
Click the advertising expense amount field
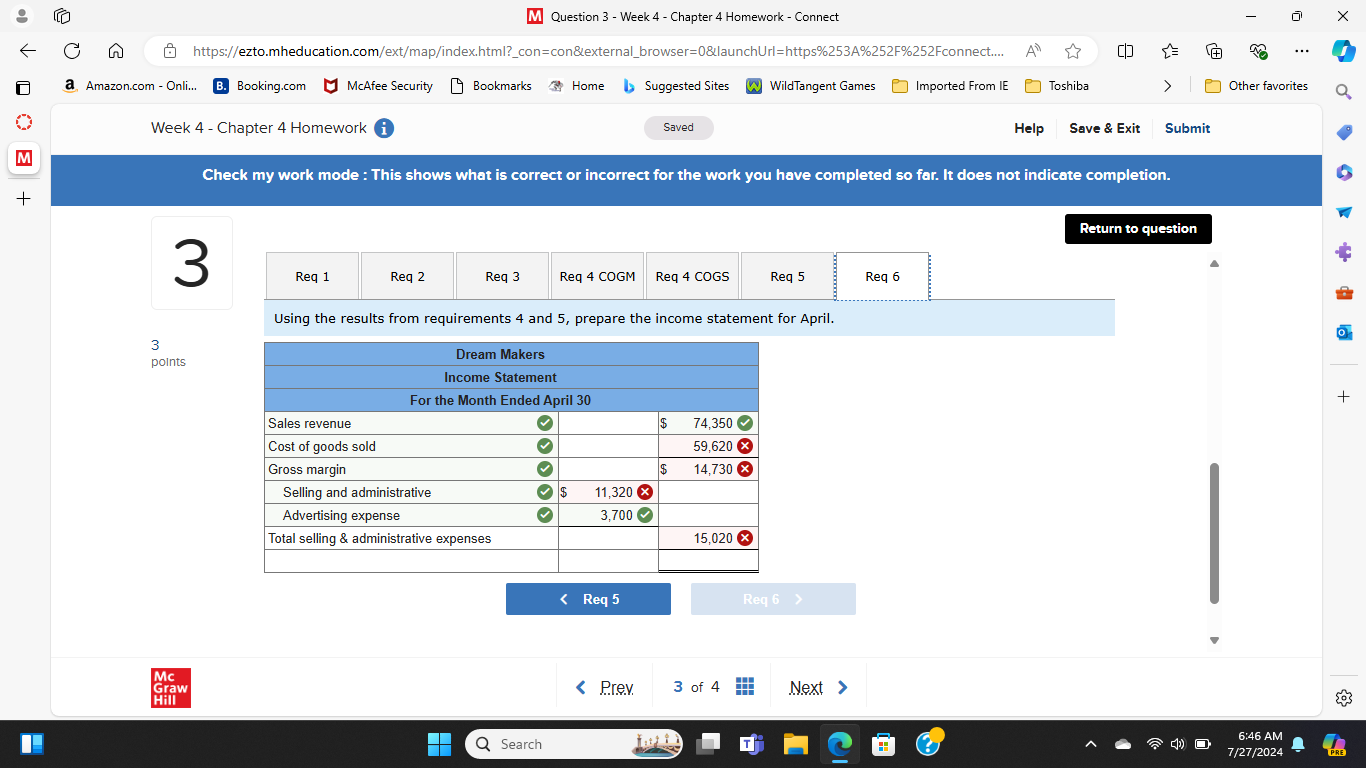(608, 515)
